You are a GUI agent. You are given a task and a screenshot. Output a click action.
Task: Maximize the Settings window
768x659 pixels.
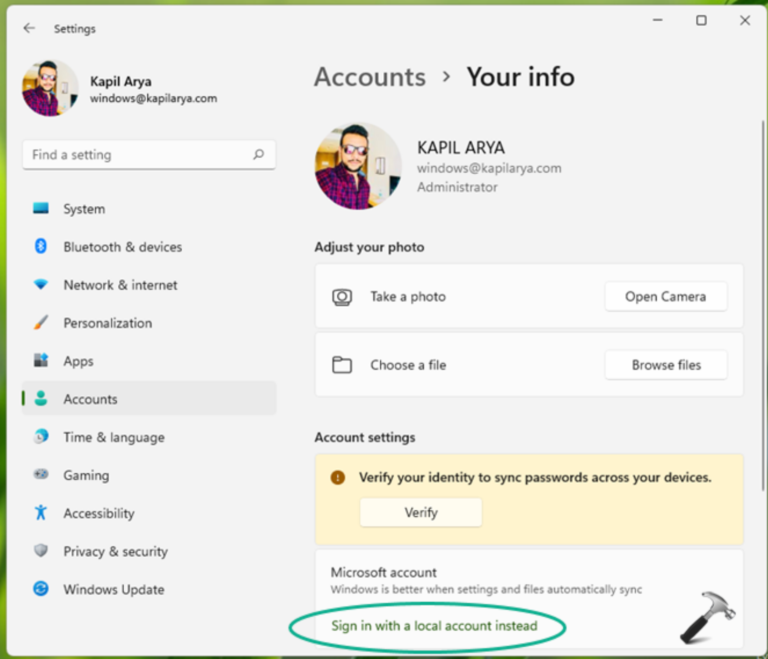tap(701, 20)
